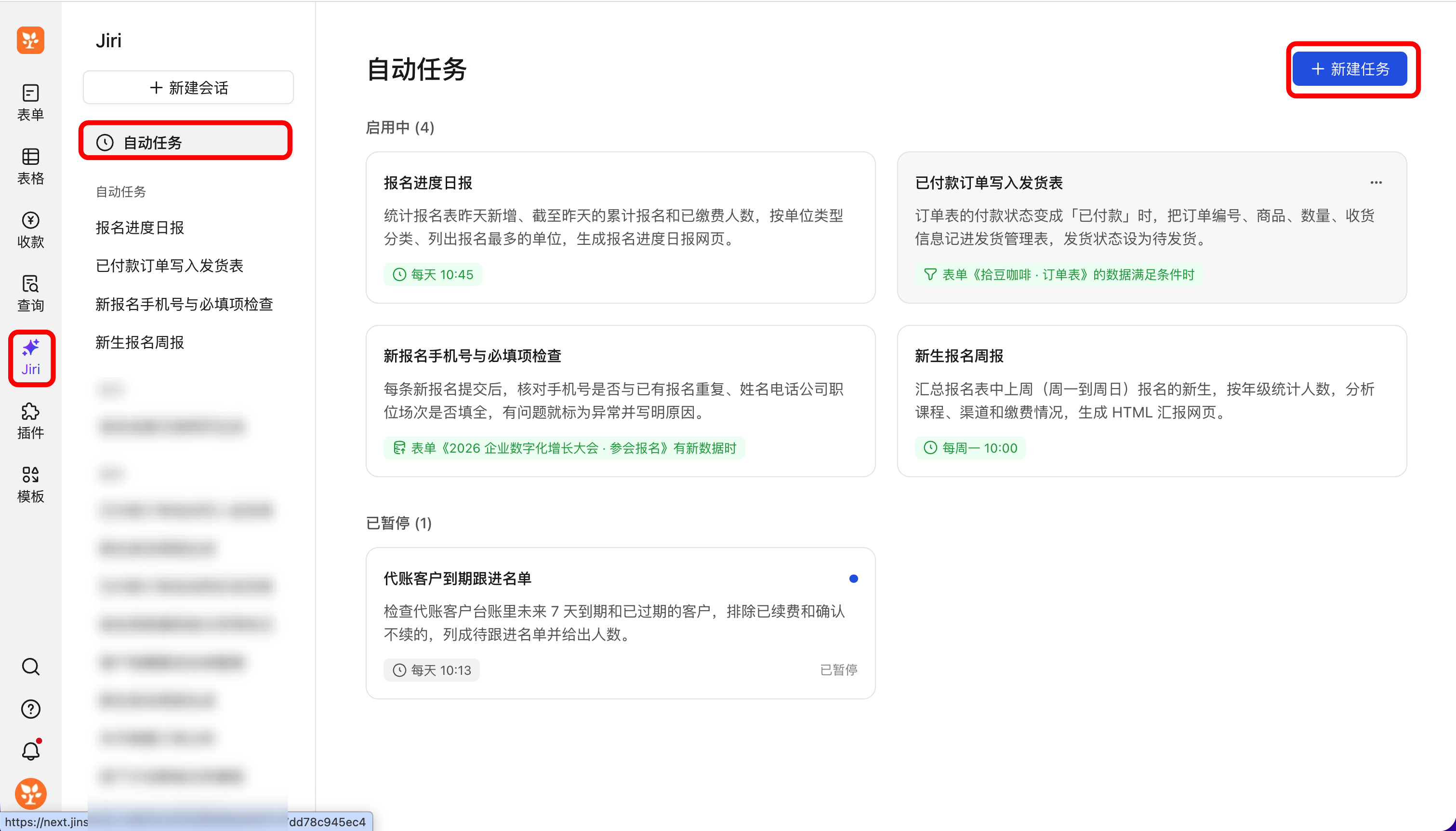This screenshot has height=831, width=1456.
Task: Click the 每天 10:13 schedule tag
Action: tap(432, 670)
